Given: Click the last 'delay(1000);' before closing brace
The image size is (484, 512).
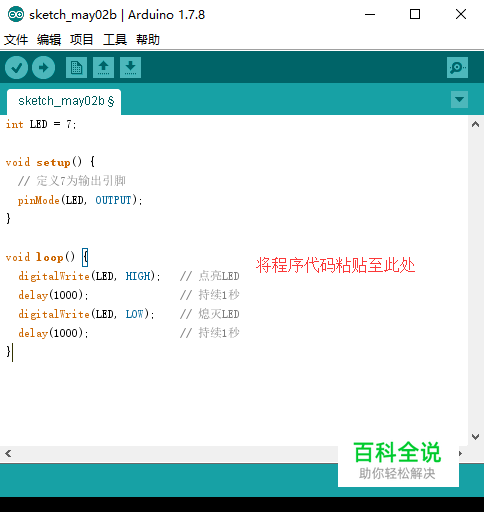Looking at the screenshot, I should (53, 333).
